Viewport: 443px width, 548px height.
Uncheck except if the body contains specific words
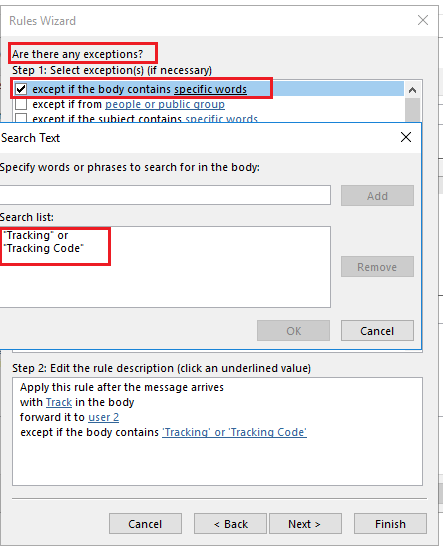(x=21, y=89)
